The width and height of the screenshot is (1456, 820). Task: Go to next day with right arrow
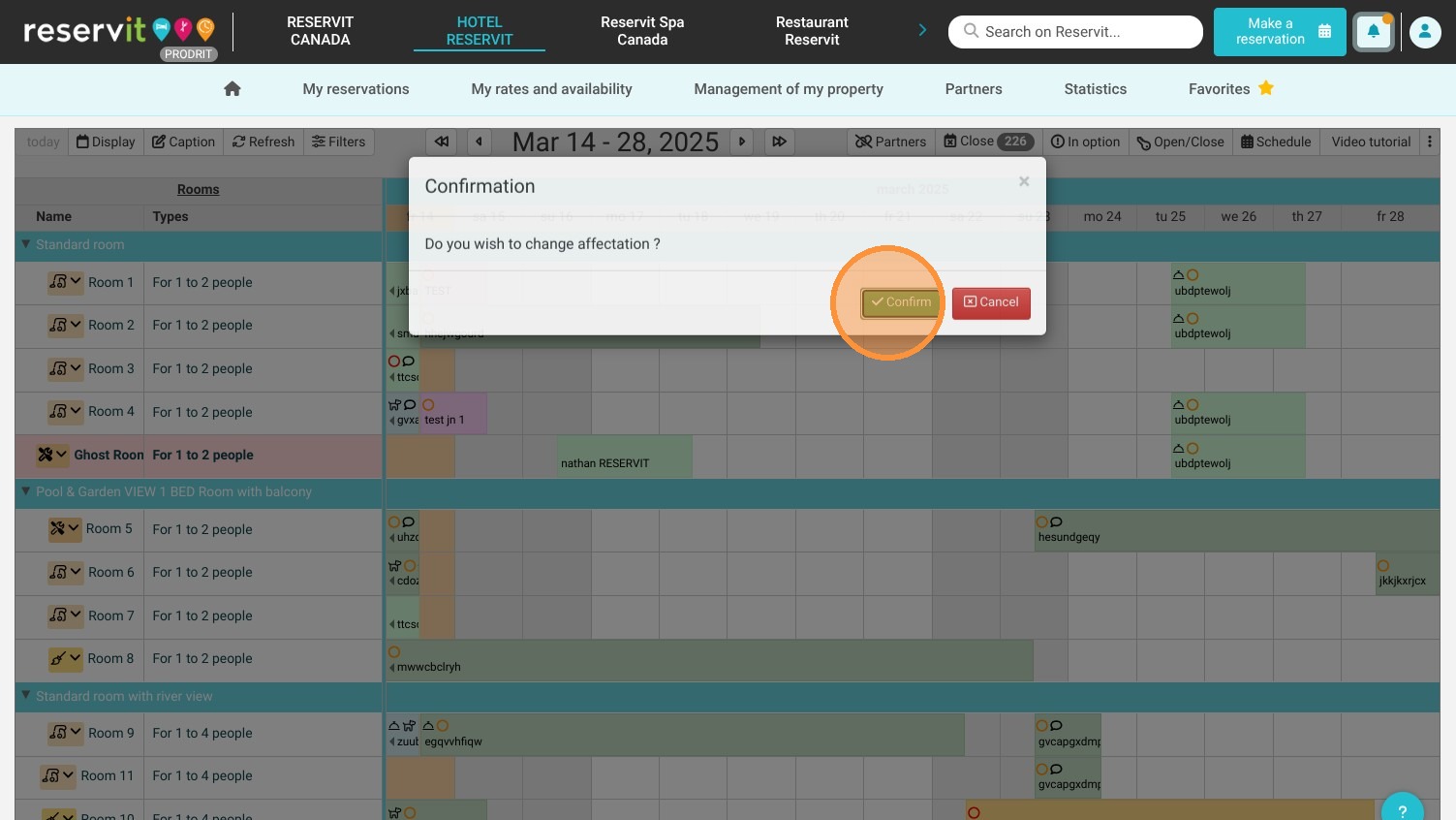(x=742, y=142)
